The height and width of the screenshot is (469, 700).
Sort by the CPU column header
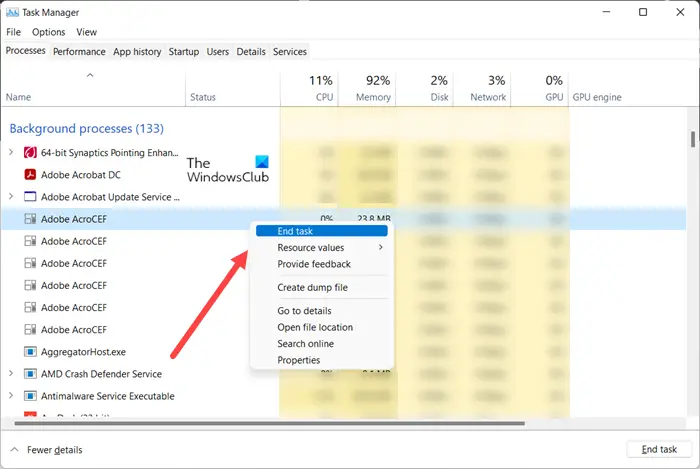coord(309,89)
